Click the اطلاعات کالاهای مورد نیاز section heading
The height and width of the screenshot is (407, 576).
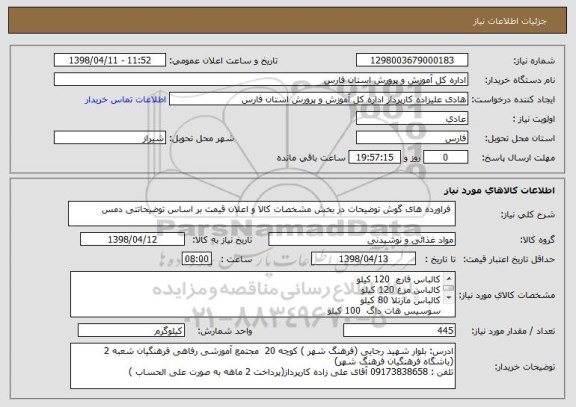pyautogui.click(x=499, y=190)
